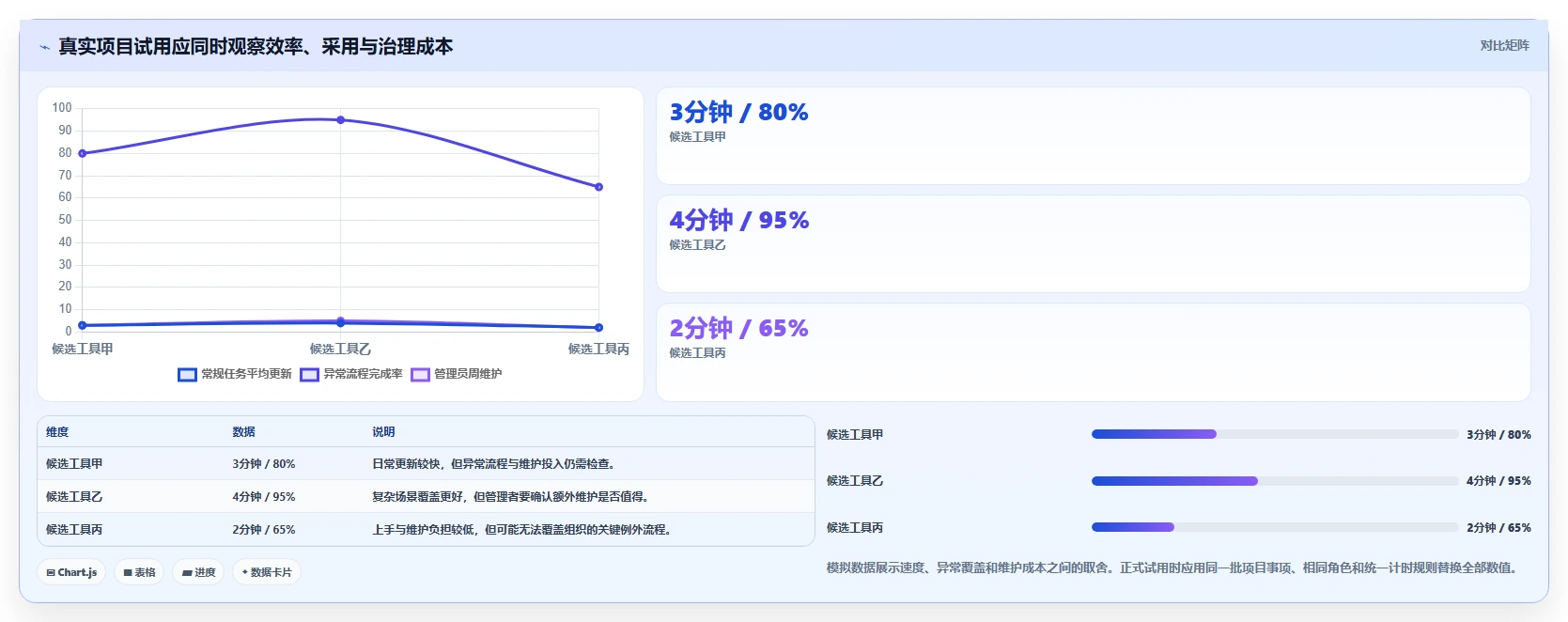The height and width of the screenshot is (622, 1568).
Task: Select the 2分钟 / 65% data card
Action: [1093, 352]
